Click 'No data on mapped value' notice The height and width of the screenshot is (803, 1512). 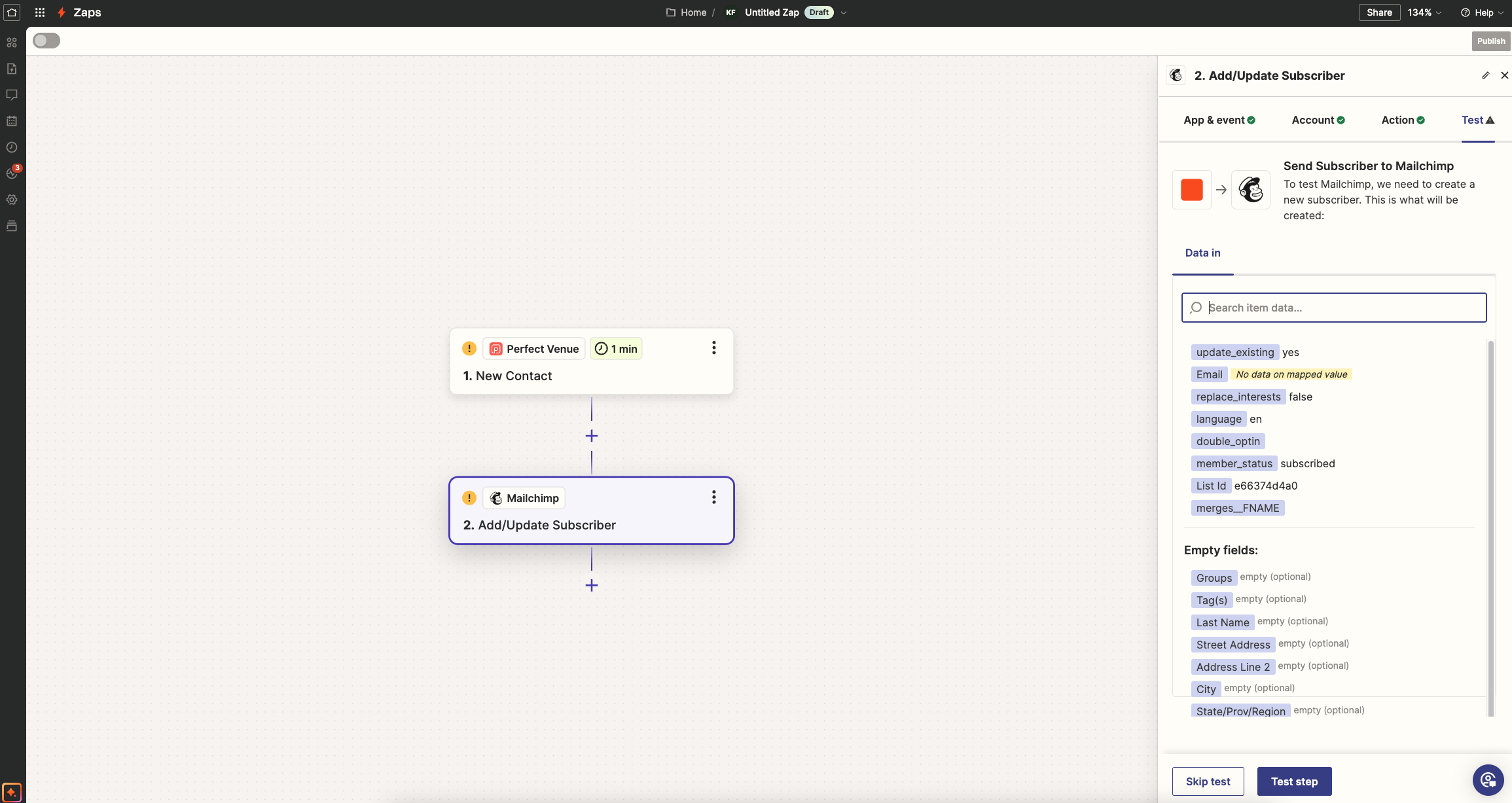click(x=1291, y=374)
